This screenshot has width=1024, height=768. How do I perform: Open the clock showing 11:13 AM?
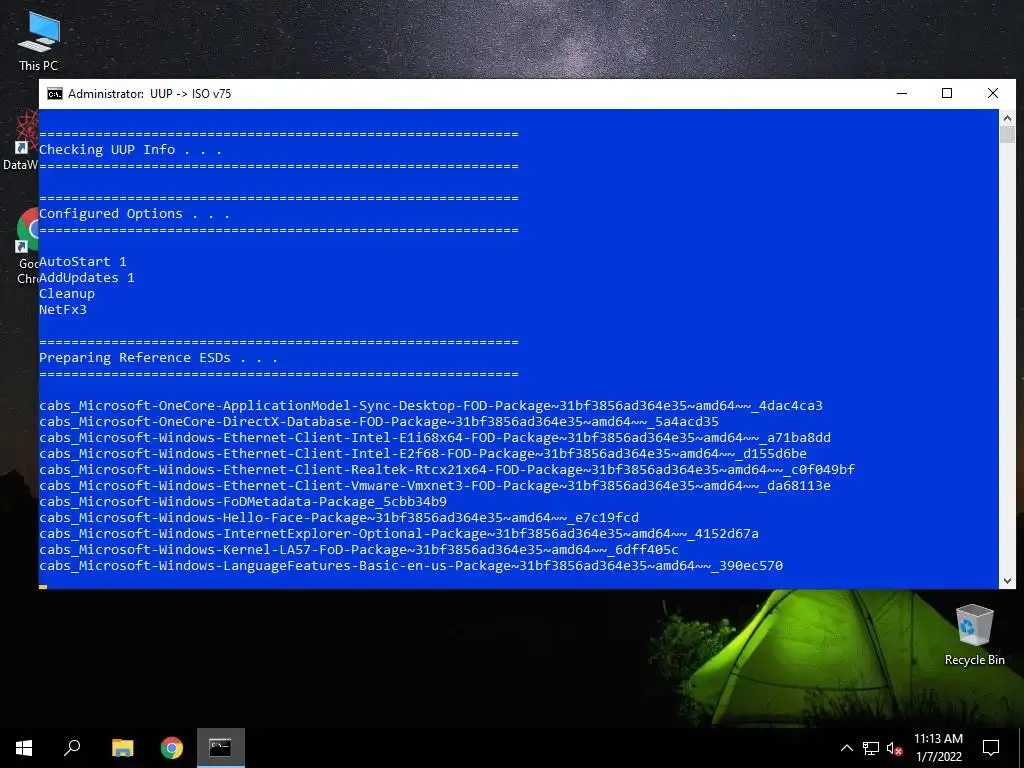[938, 748]
